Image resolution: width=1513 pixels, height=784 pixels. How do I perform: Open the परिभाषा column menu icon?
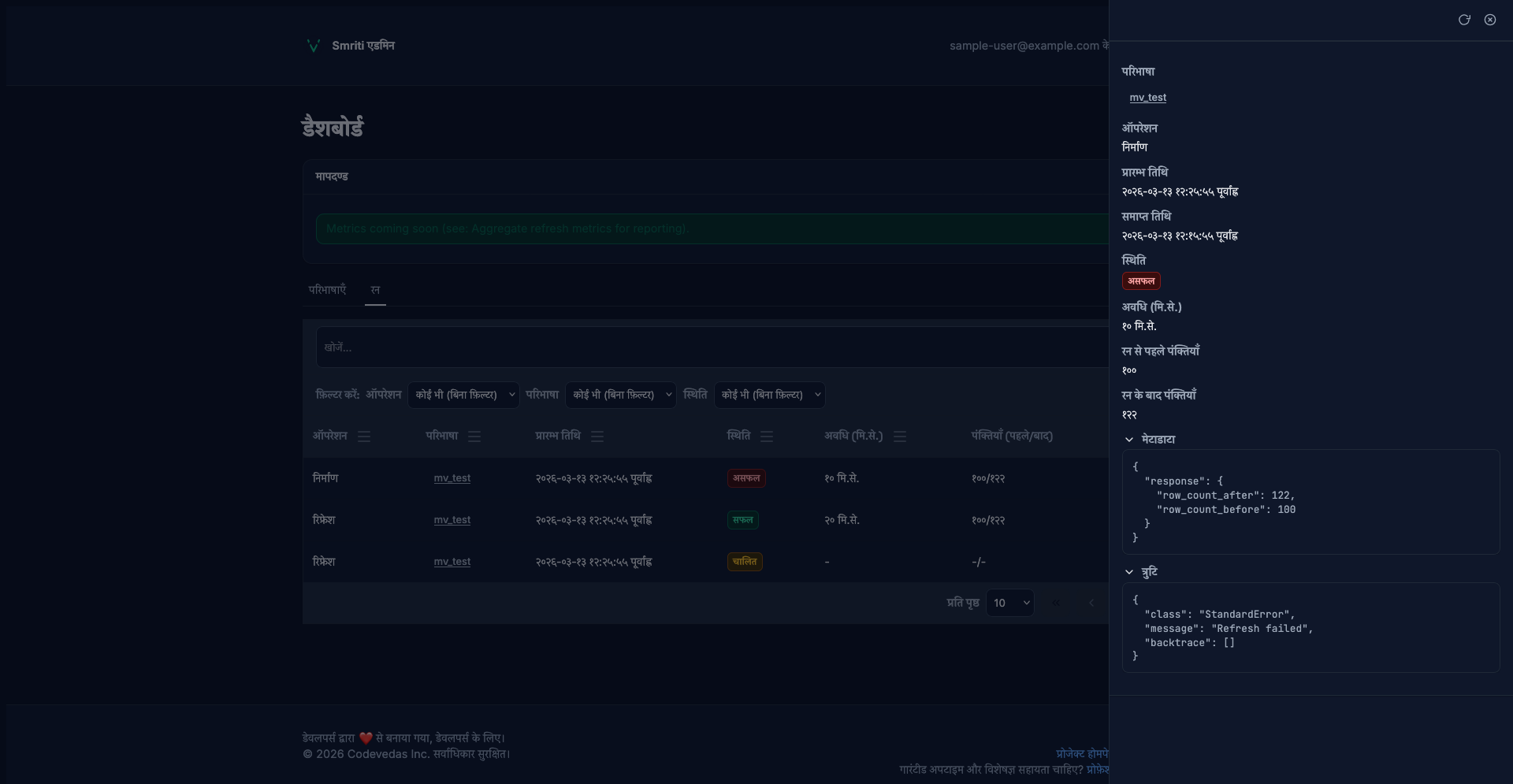click(x=474, y=437)
